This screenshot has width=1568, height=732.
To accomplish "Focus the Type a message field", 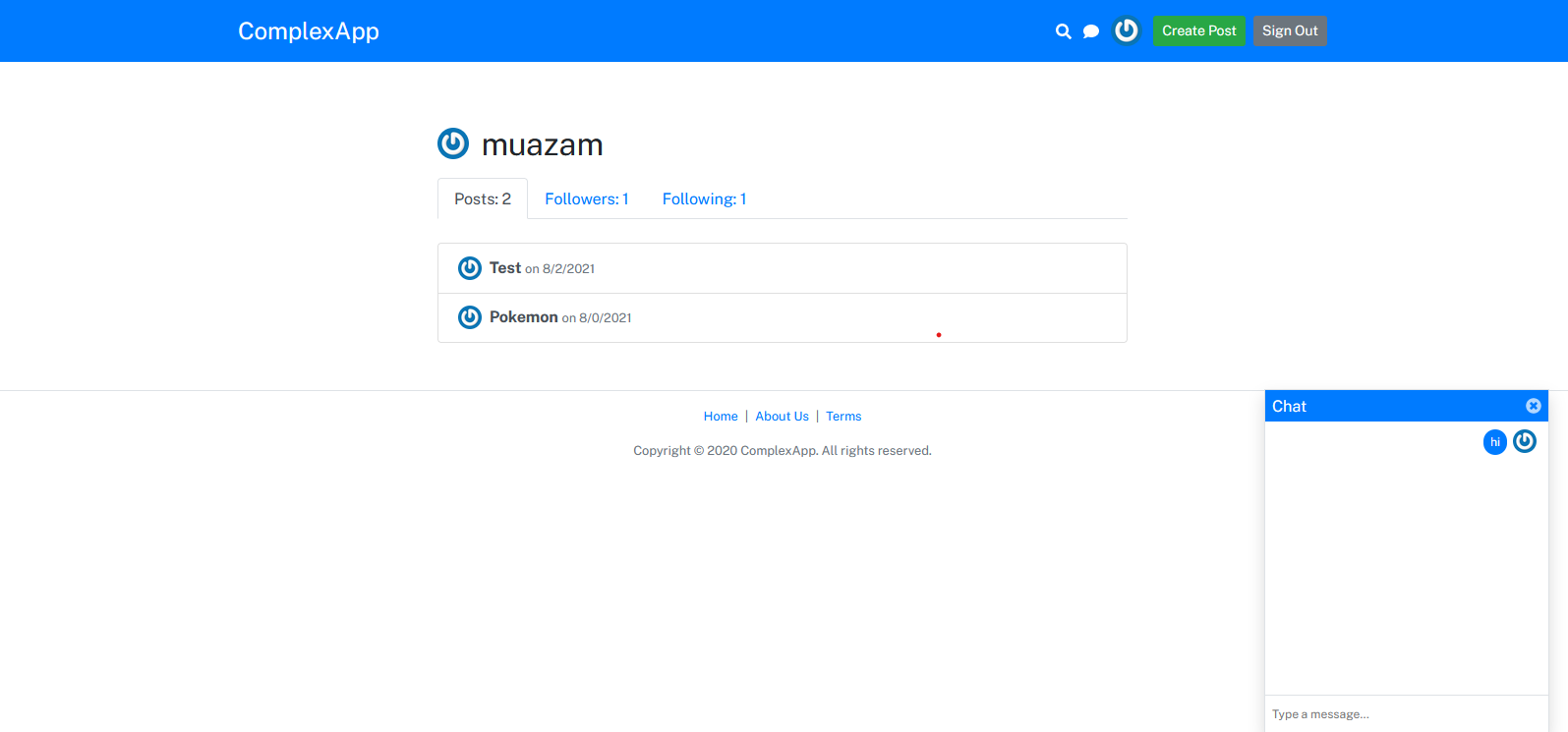I will point(1406,714).
